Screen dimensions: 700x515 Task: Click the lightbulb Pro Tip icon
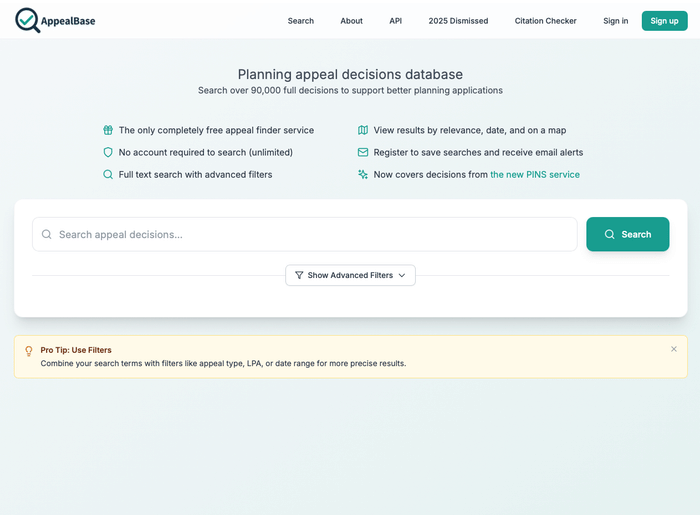point(29,350)
